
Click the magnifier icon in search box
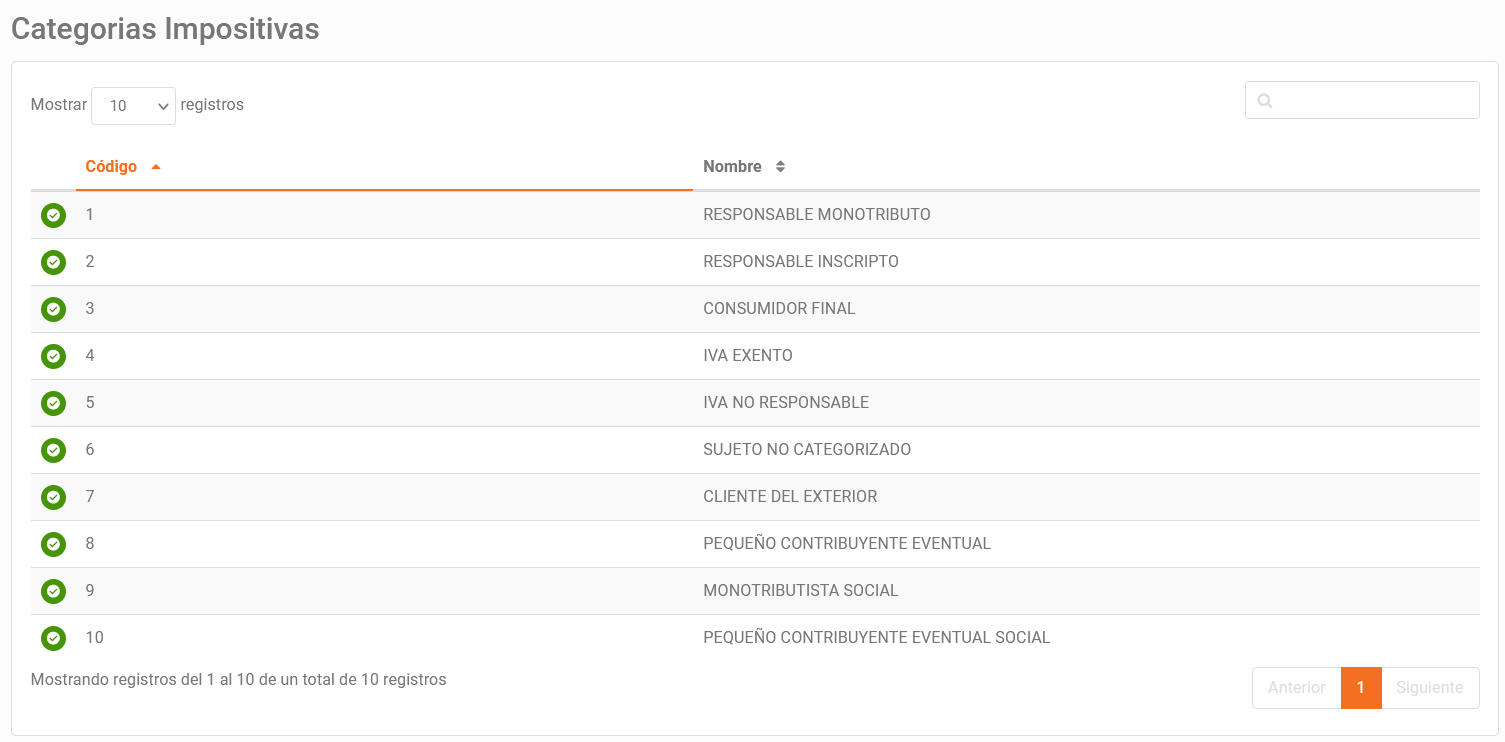[x=1265, y=101]
